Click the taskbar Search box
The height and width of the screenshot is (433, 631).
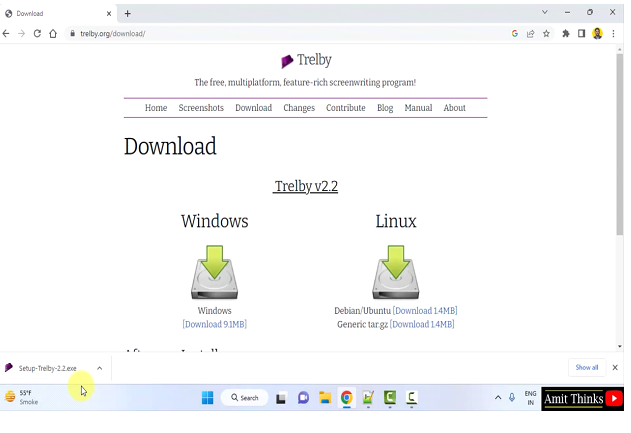(x=244, y=398)
